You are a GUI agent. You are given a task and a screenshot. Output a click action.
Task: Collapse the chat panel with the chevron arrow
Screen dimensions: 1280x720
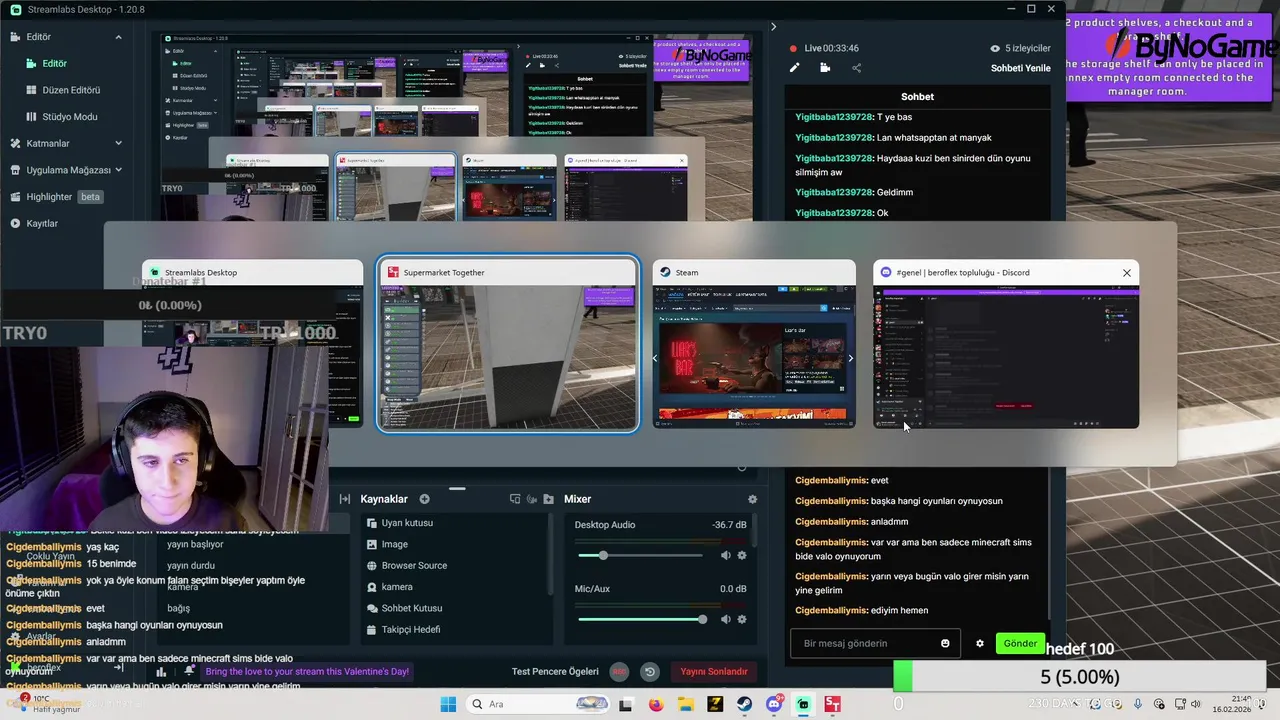[773, 27]
